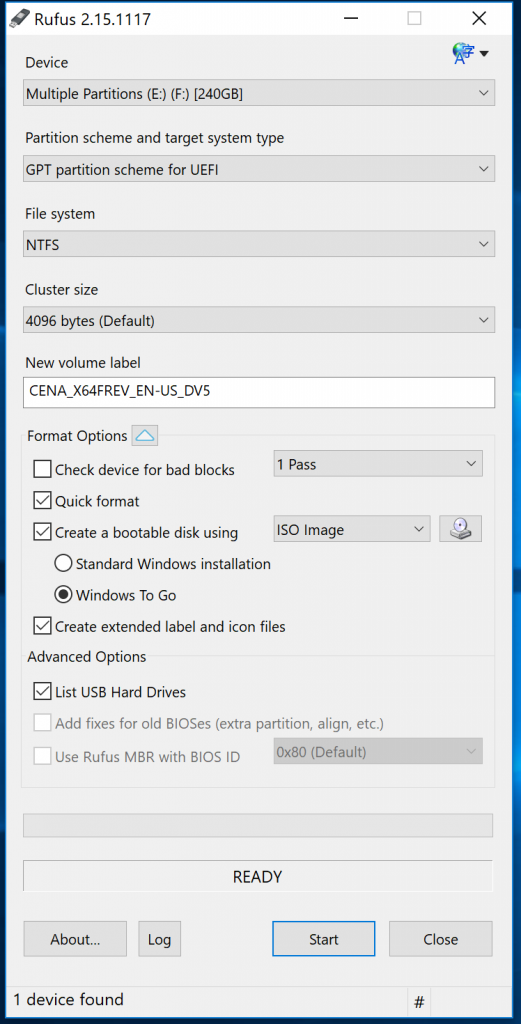
Task: Click the Rufus USB drive title icon
Action: [22, 19]
